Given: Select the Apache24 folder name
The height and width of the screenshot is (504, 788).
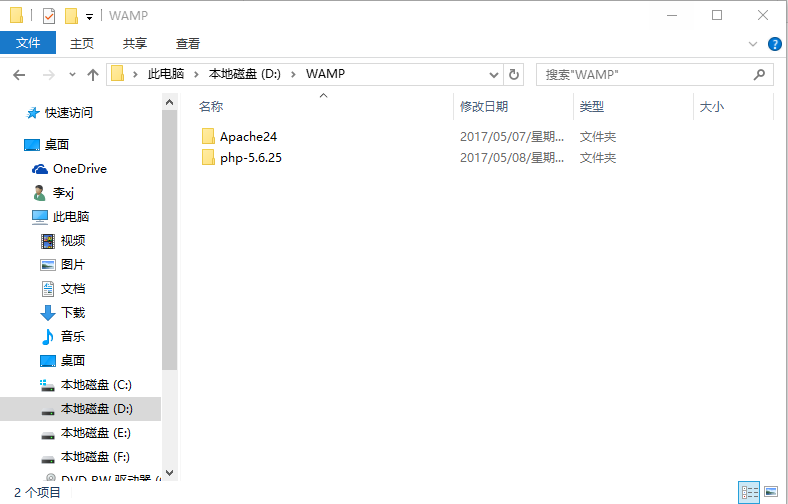Looking at the screenshot, I should (248, 137).
